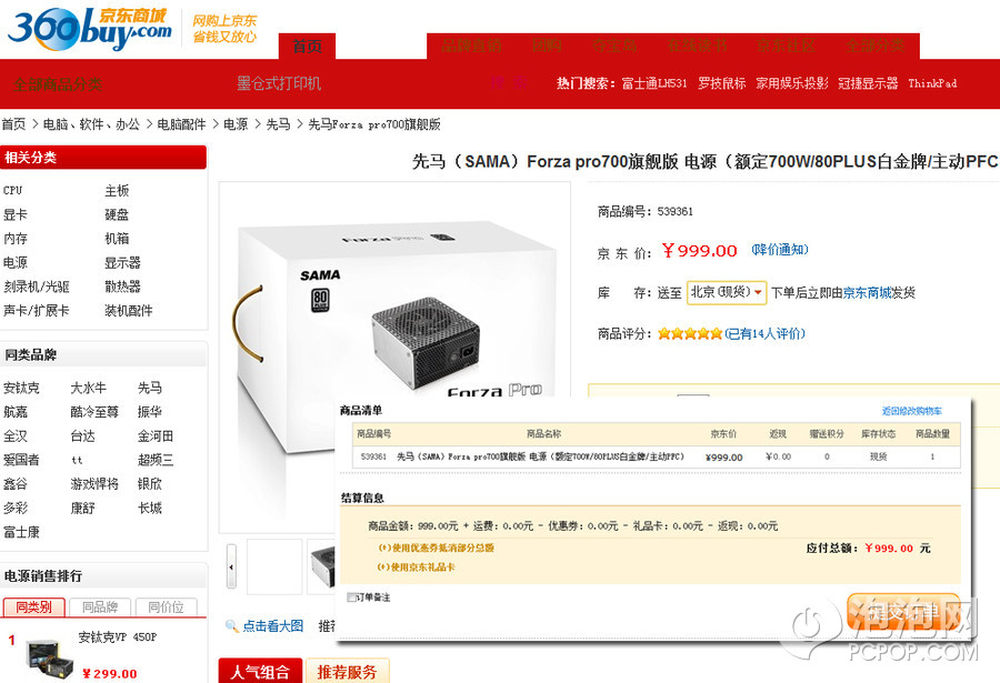This screenshot has height=683, width=1000.
Task: Click the five-star rating icons
Action: click(689, 334)
